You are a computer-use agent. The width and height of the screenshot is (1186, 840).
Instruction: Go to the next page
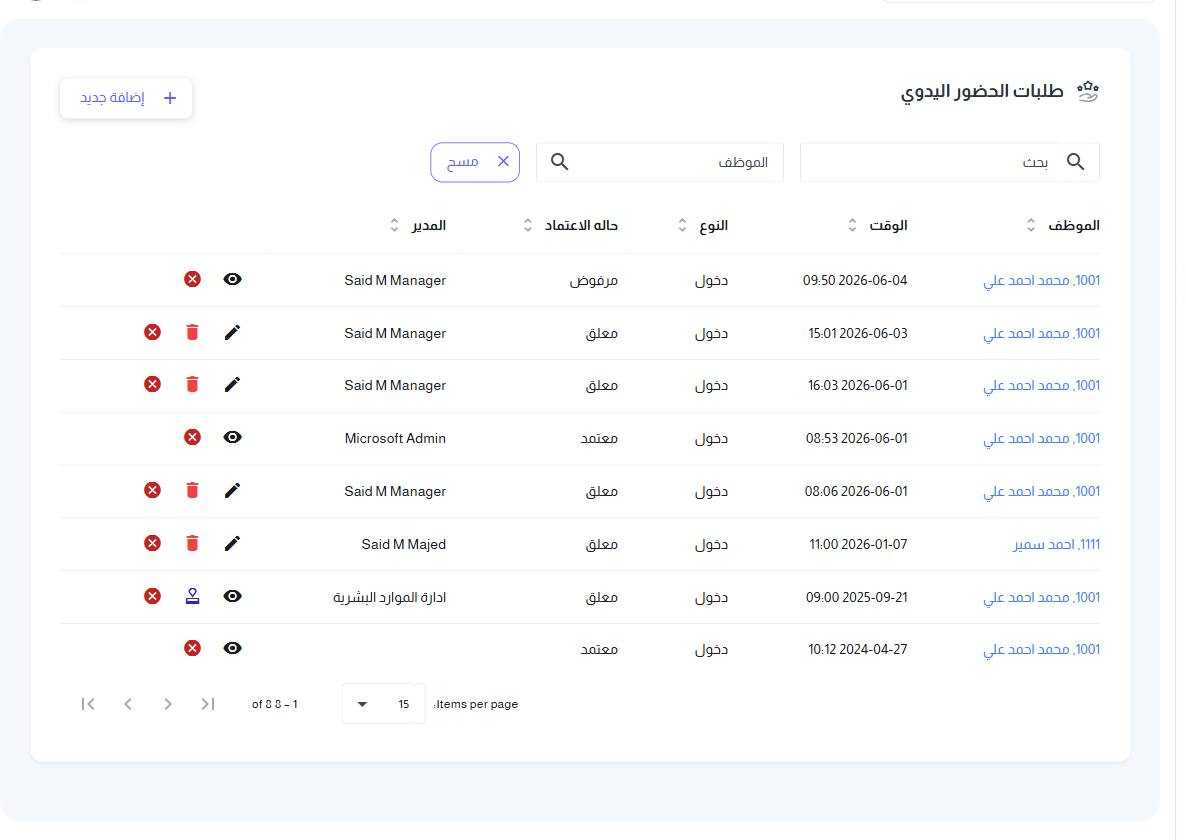click(x=128, y=704)
